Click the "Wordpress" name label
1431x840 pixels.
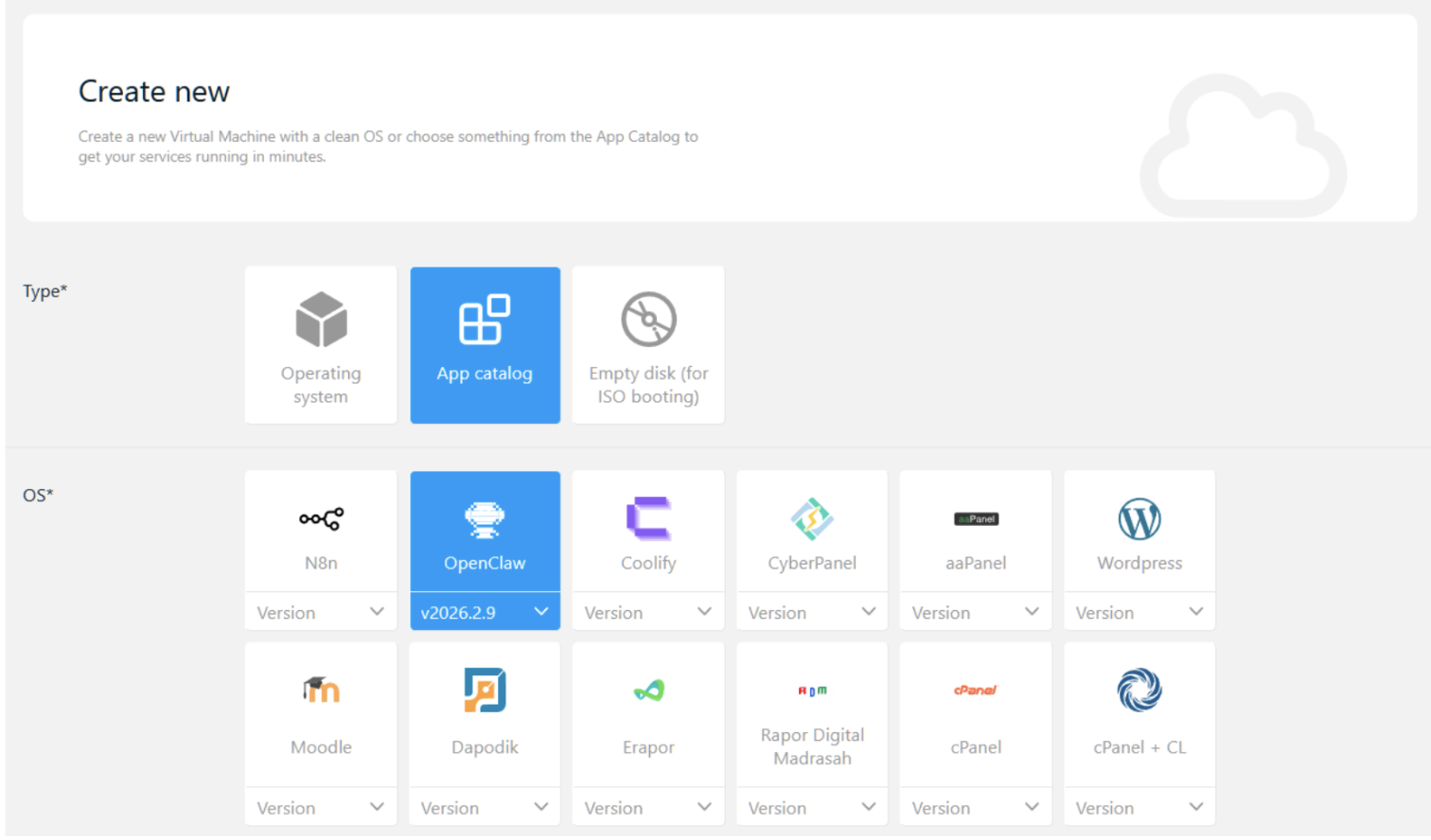[1139, 563]
